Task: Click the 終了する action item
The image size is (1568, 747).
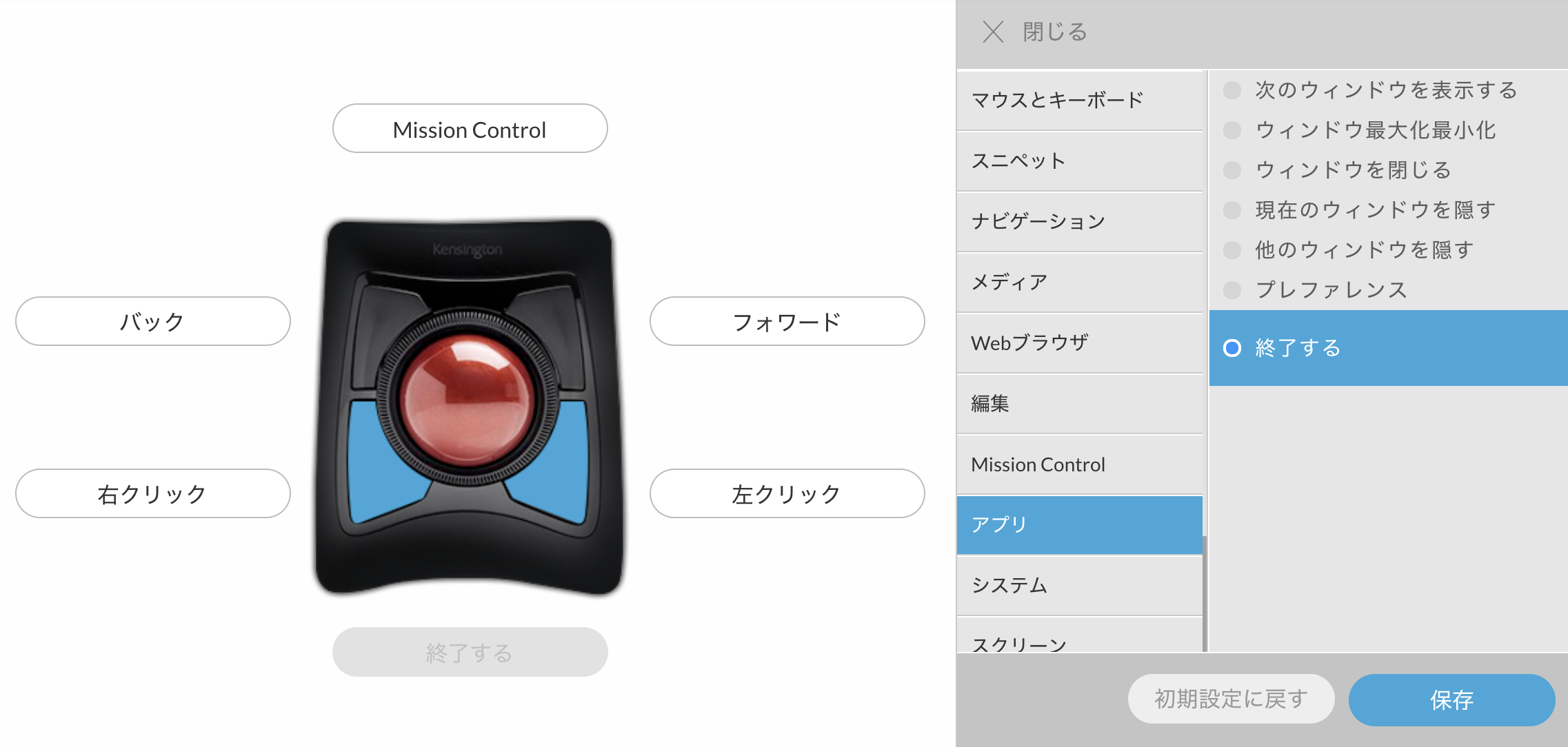Action: tap(1299, 346)
